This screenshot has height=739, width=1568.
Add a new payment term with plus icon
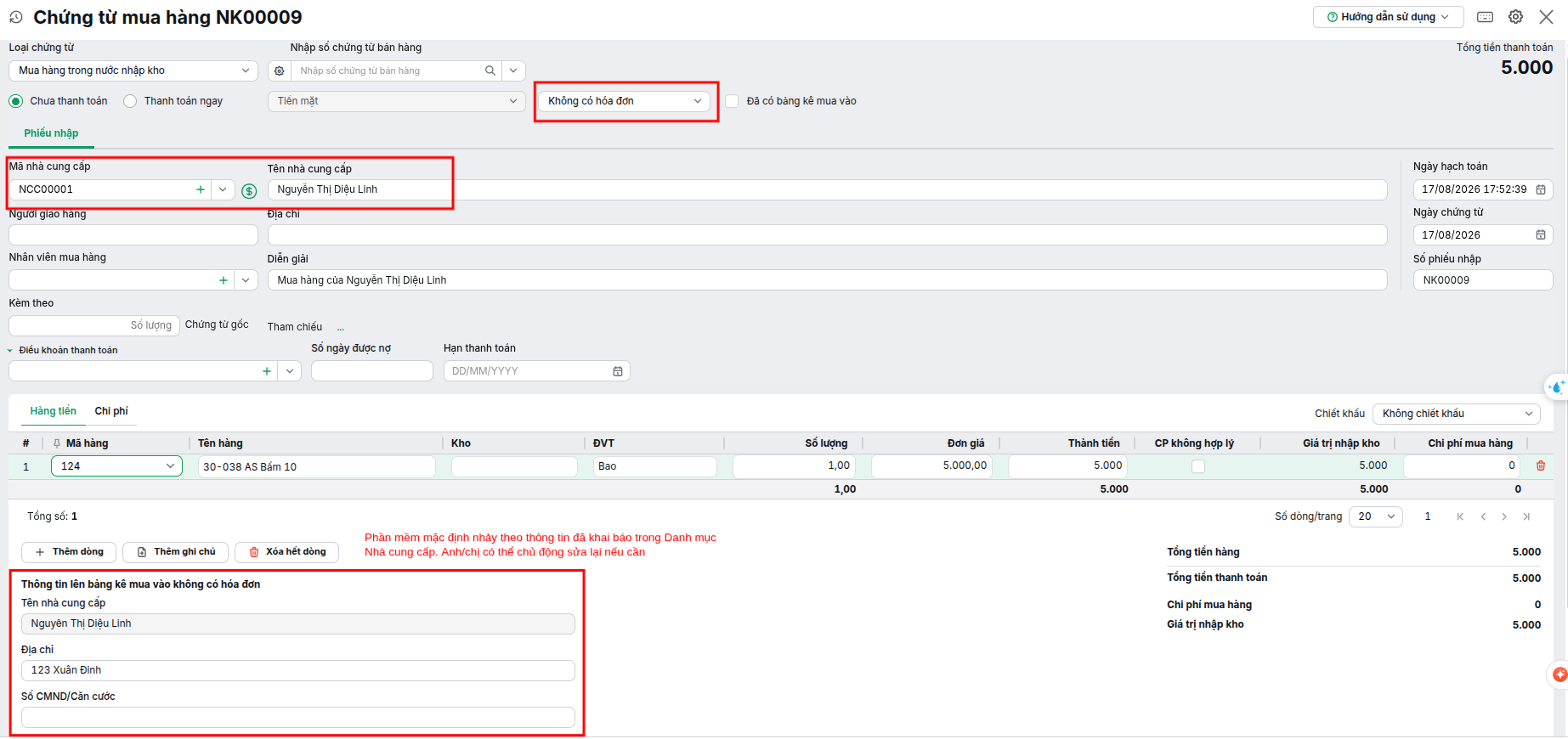click(x=267, y=371)
